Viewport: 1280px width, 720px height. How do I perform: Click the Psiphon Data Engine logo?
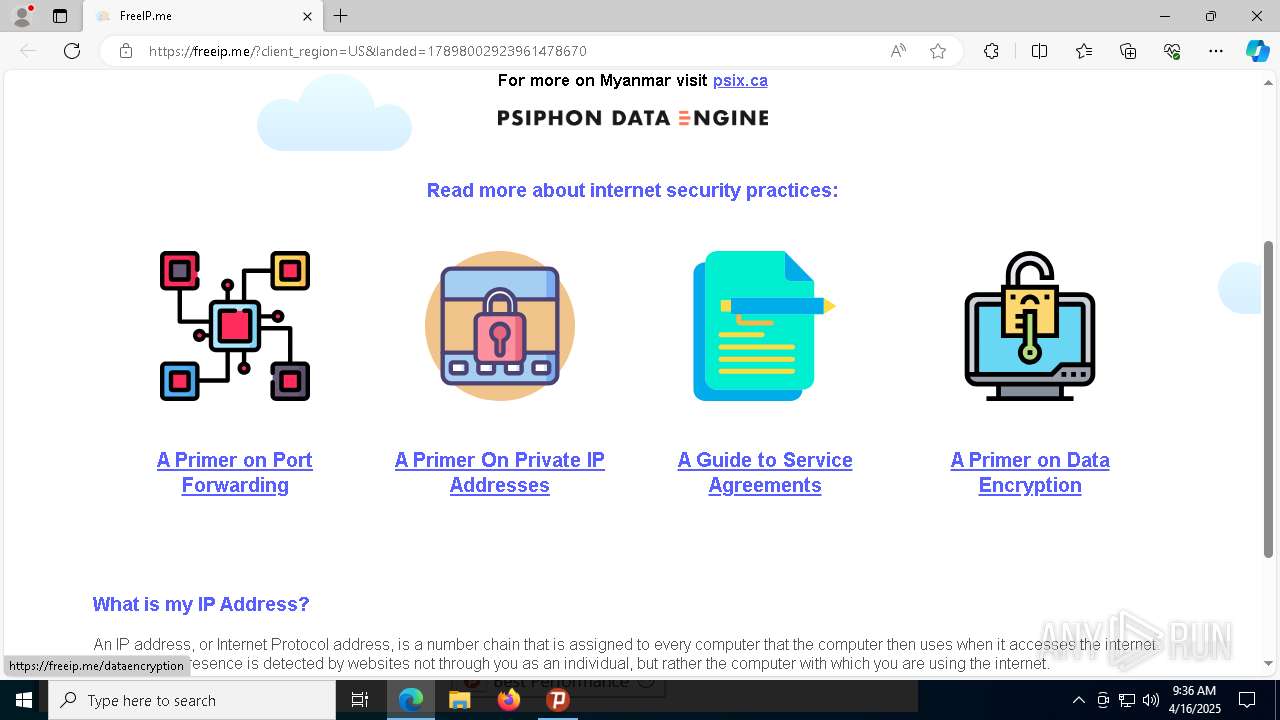point(633,118)
